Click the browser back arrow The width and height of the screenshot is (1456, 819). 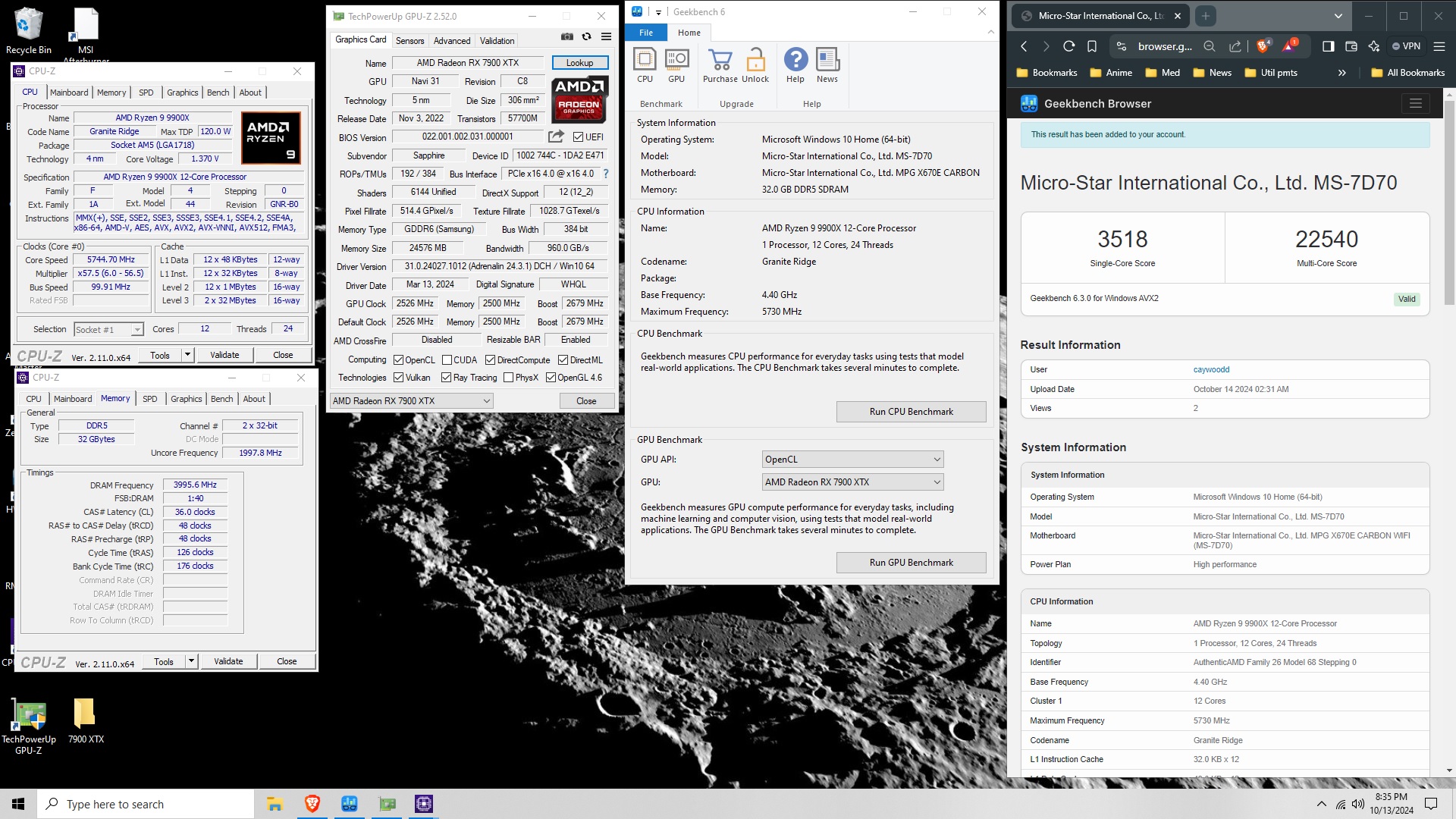1025,46
